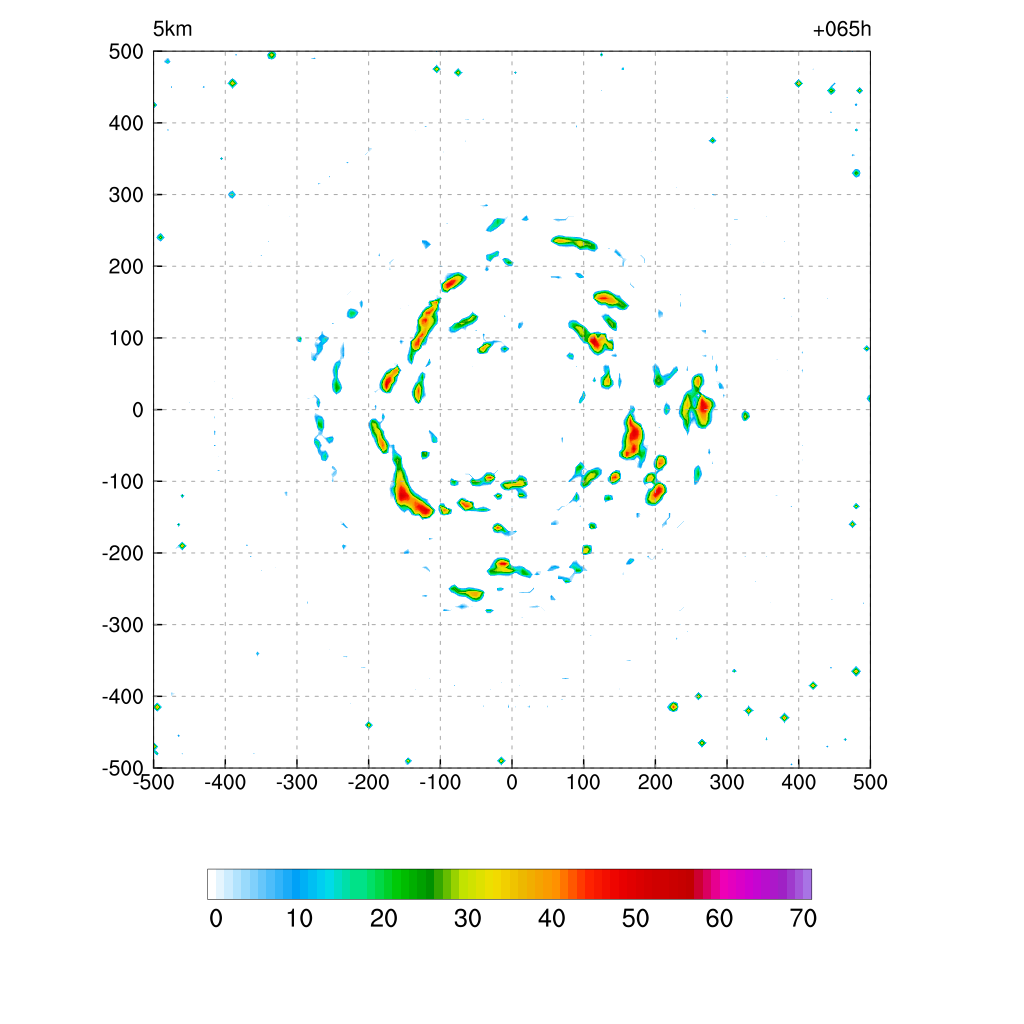Select the vertical axis tick label 300

click(126, 195)
